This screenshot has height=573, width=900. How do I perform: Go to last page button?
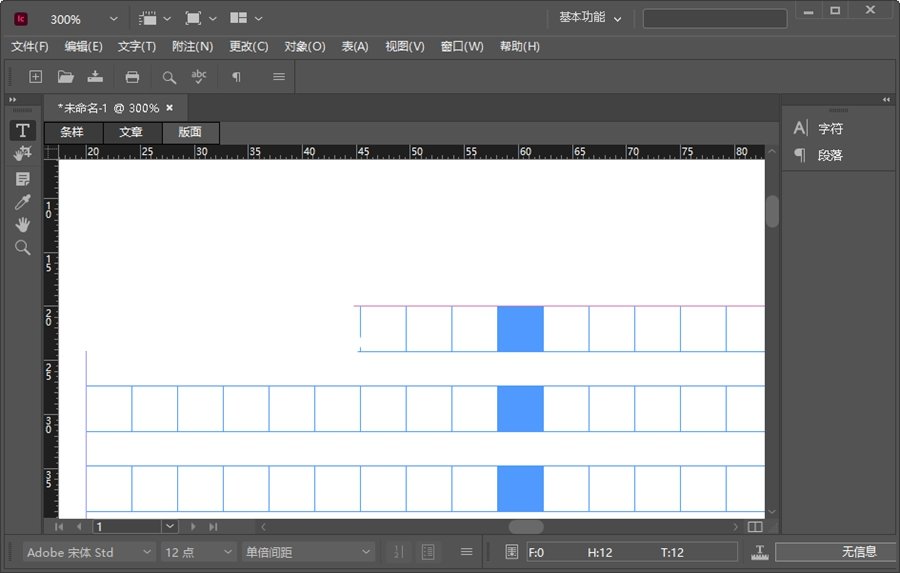pyautogui.click(x=213, y=526)
